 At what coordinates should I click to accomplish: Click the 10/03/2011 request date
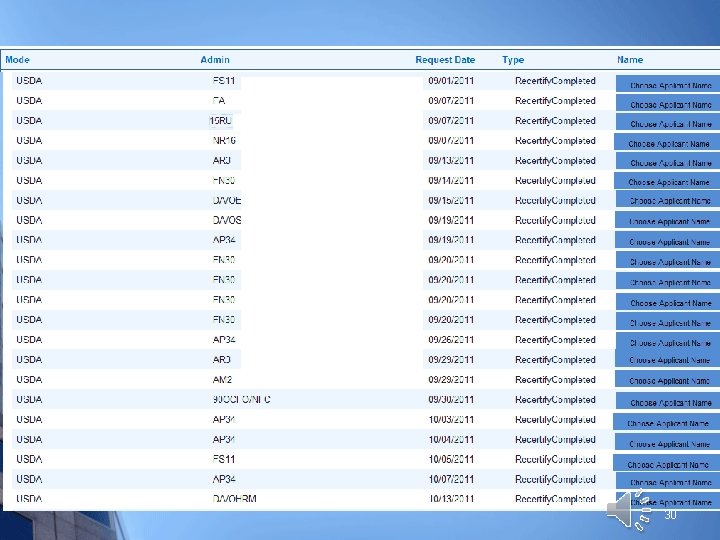point(451,420)
